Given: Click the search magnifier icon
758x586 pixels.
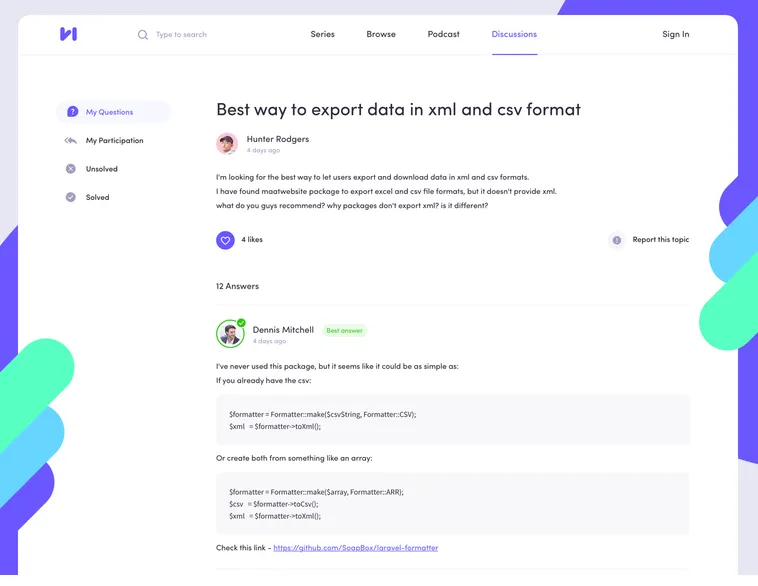Looking at the screenshot, I should click(143, 35).
